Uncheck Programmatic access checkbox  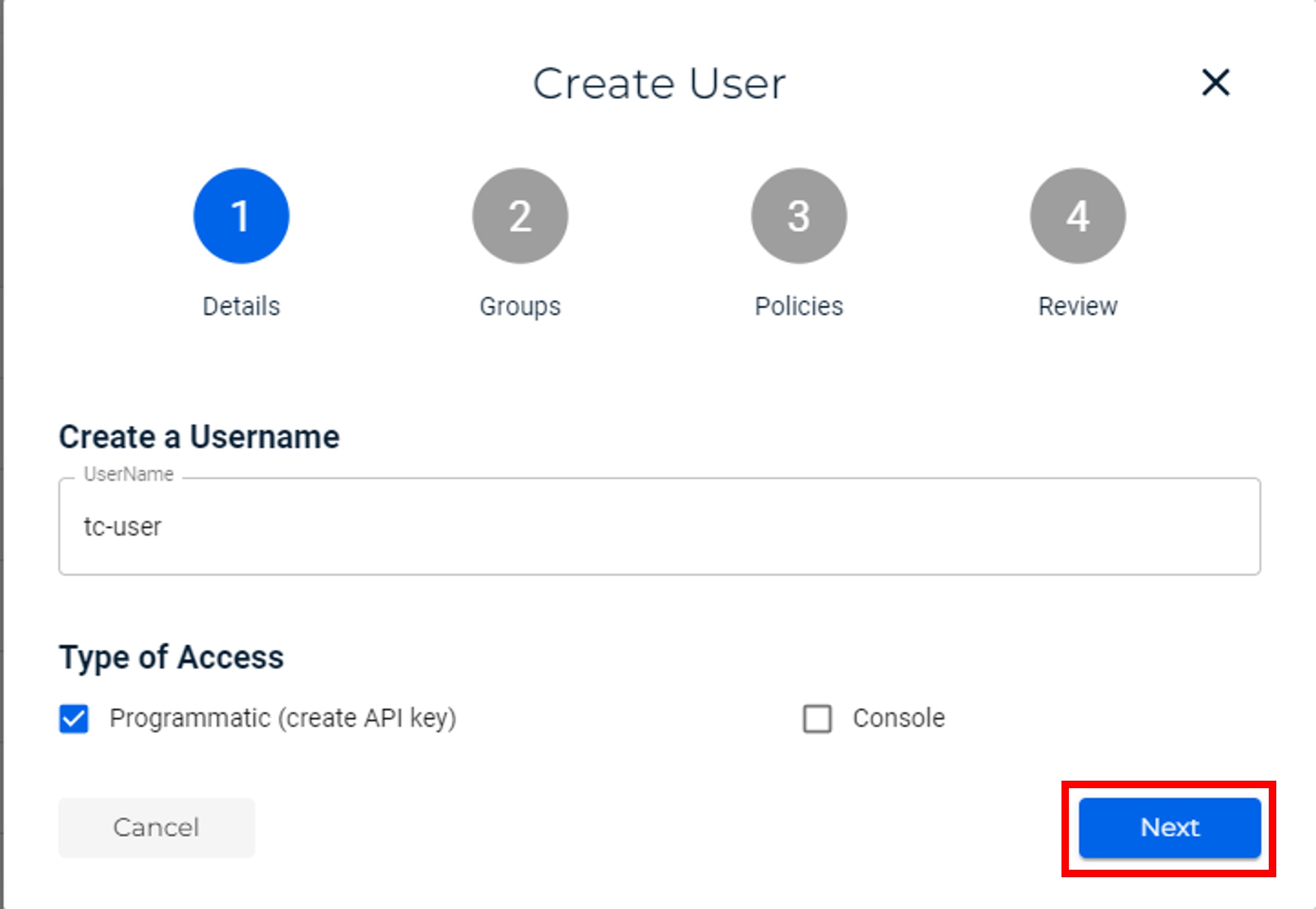(74, 719)
